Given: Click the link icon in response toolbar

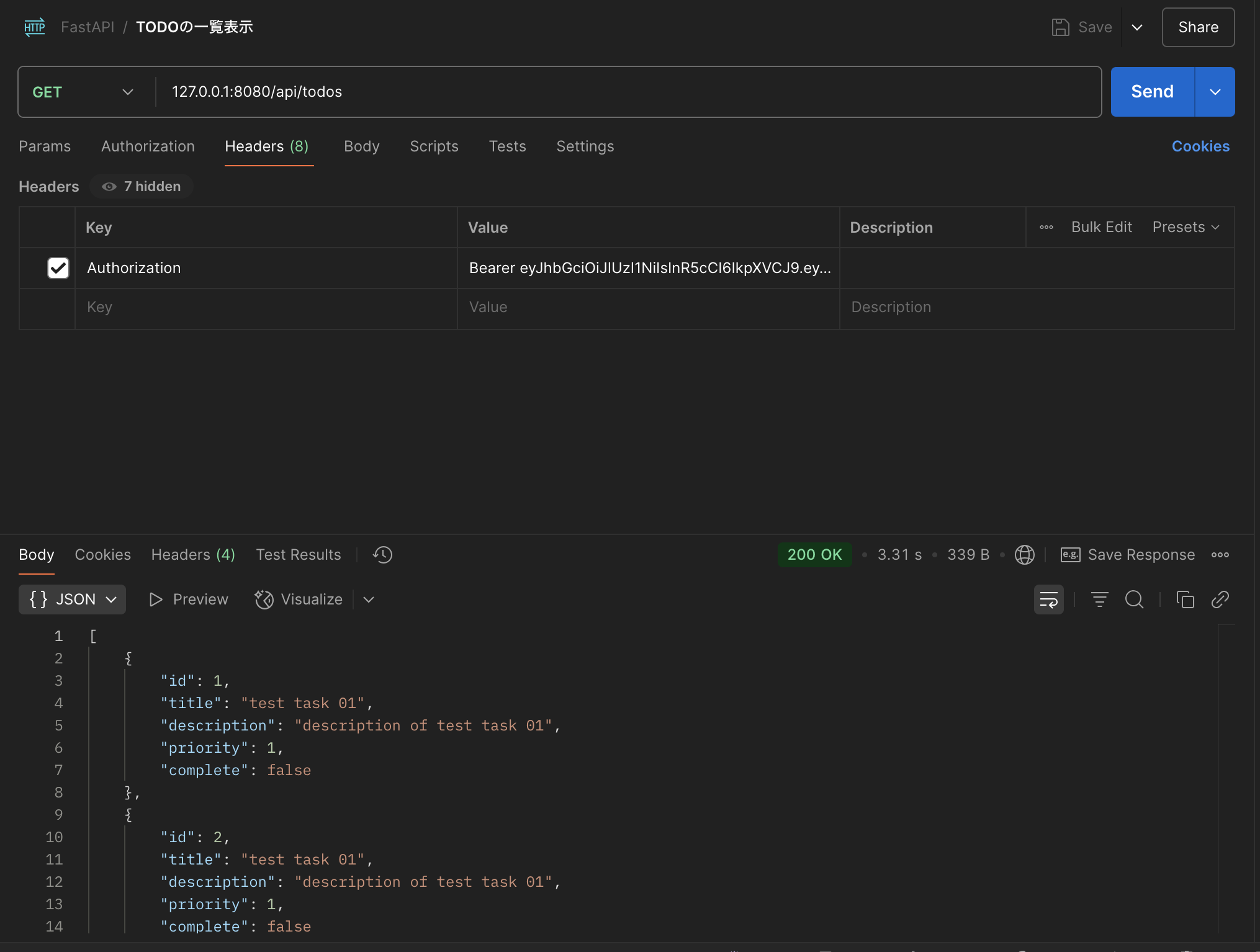Looking at the screenshot, I should (x=1220, y=599).
